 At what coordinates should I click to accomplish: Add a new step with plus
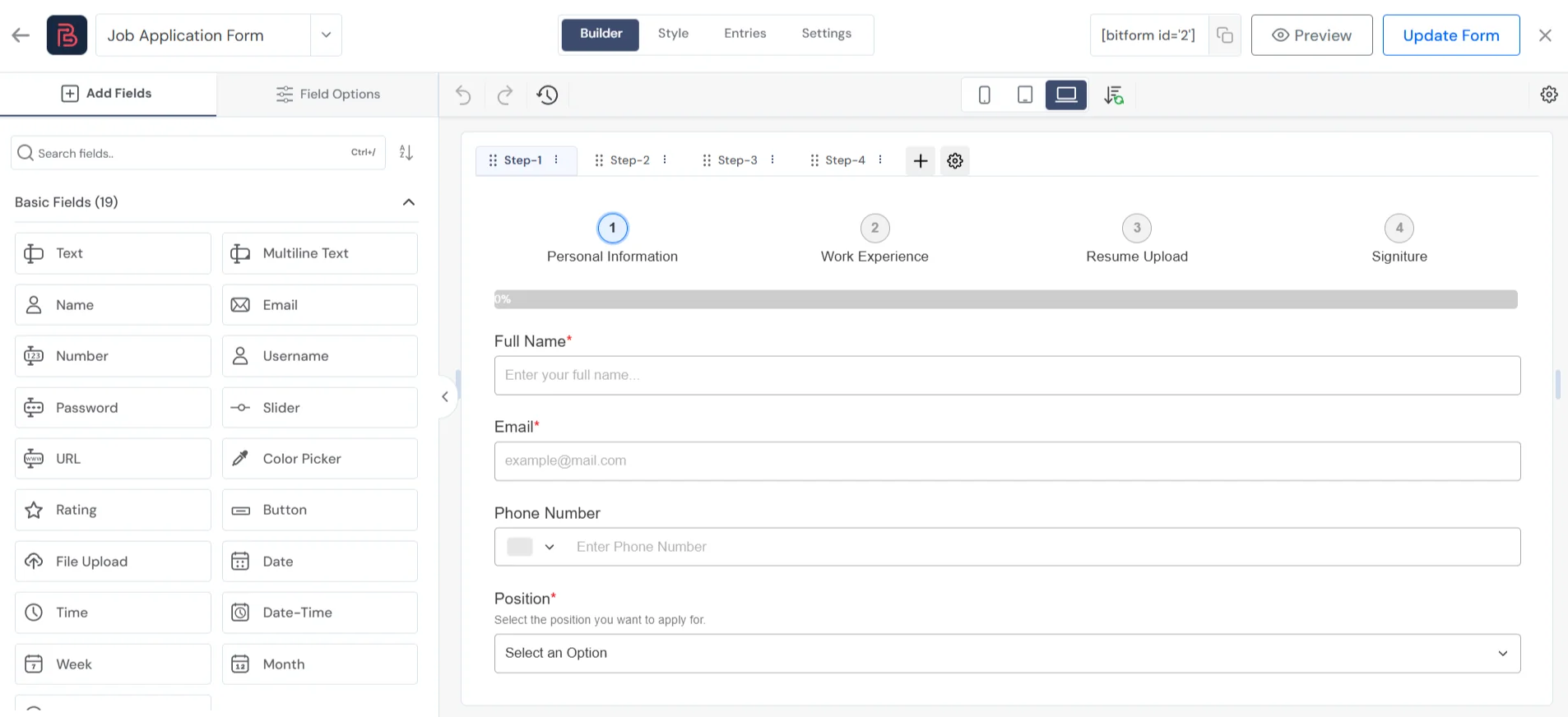[921, 161]
